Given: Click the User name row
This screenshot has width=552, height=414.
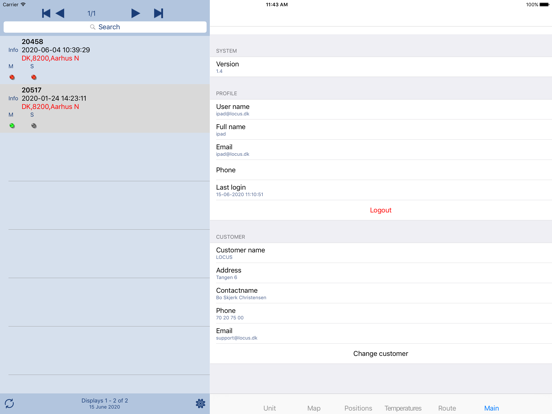Looking at the screenshot, I should [381, 109].
